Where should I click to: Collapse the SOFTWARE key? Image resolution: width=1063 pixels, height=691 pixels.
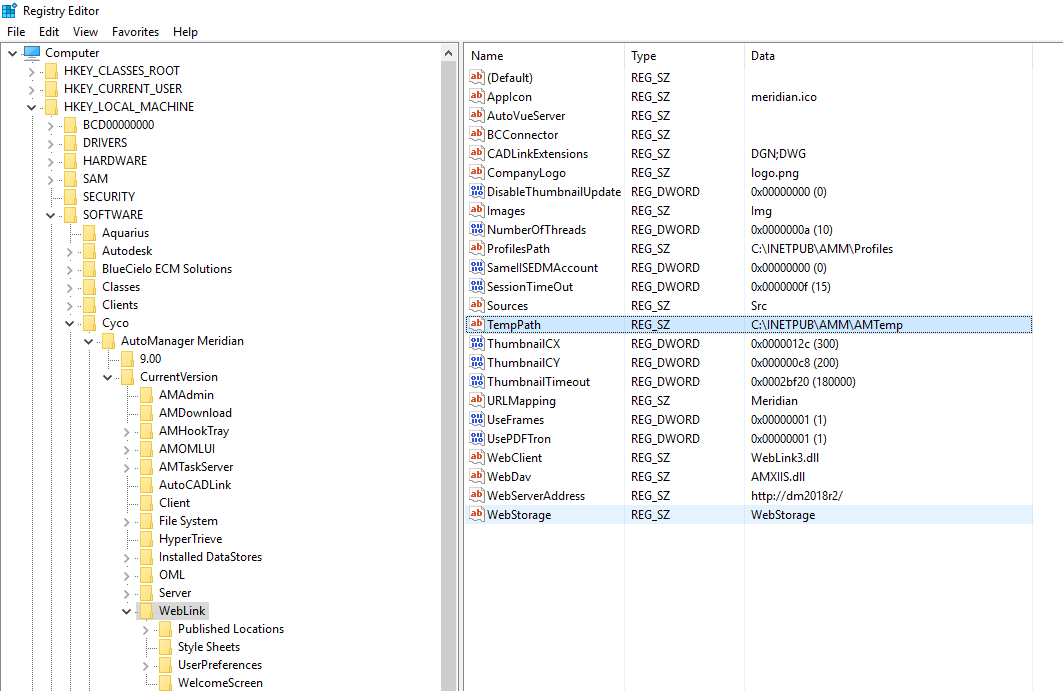click(x=50, y=215)
